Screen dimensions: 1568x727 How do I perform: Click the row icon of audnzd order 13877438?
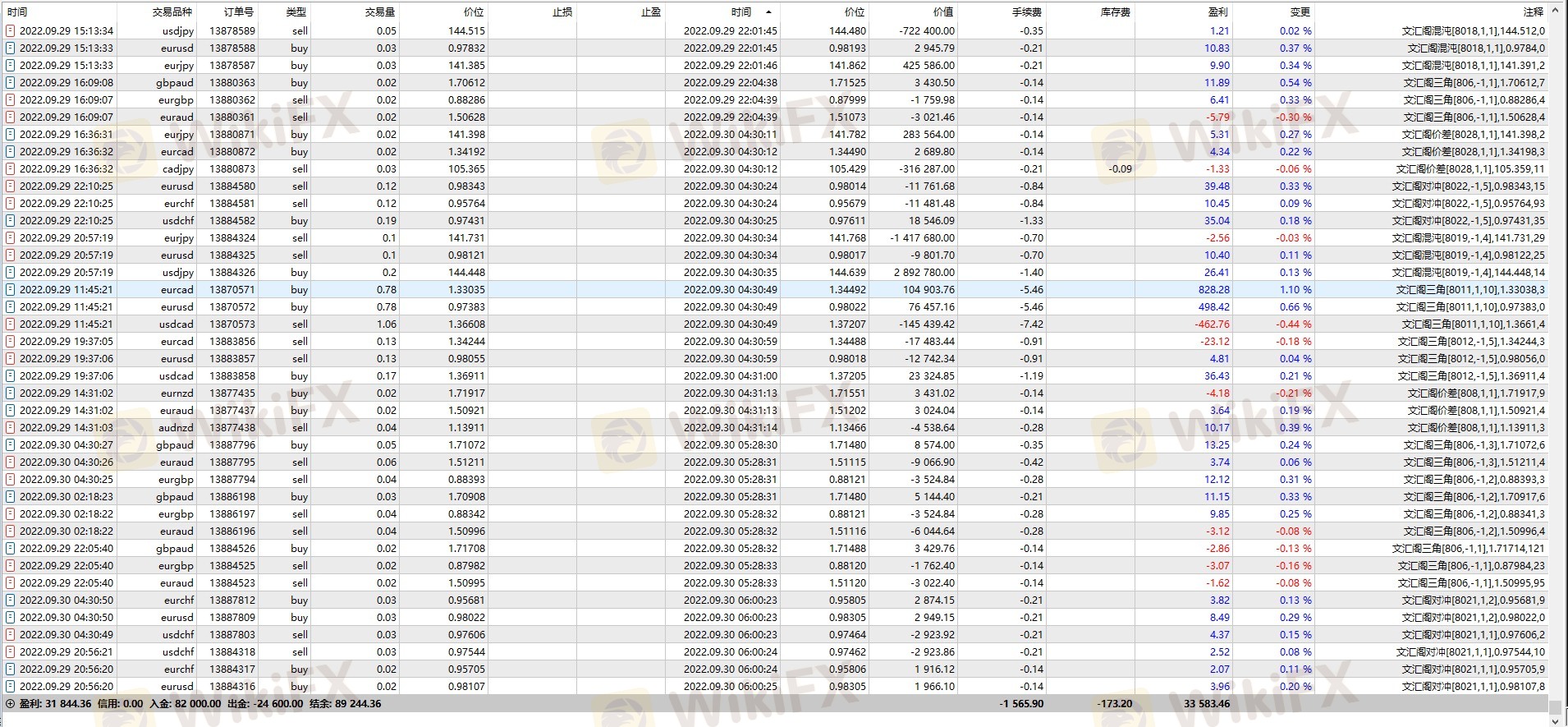click(10, 427)
